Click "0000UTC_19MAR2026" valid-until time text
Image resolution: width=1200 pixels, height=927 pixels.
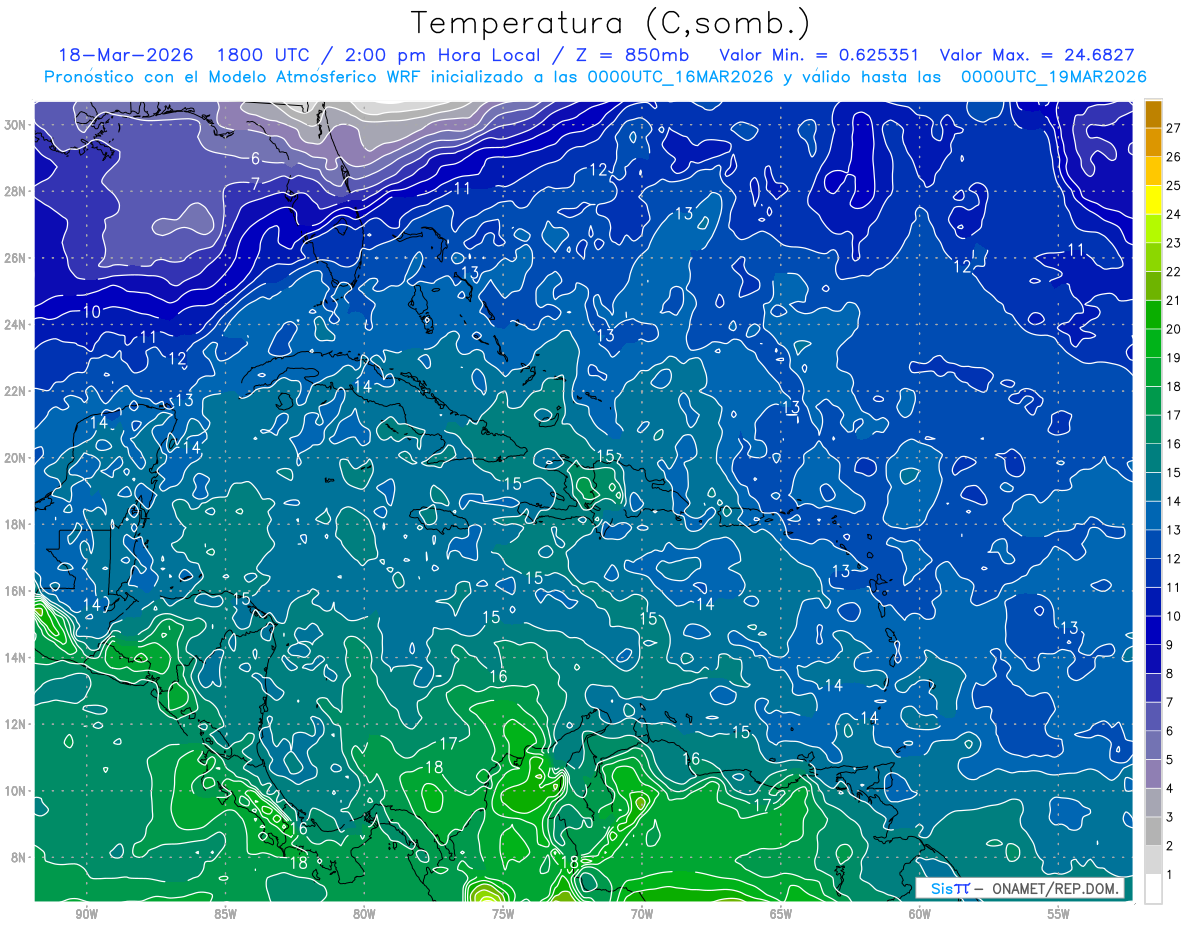pos(1053,77)
